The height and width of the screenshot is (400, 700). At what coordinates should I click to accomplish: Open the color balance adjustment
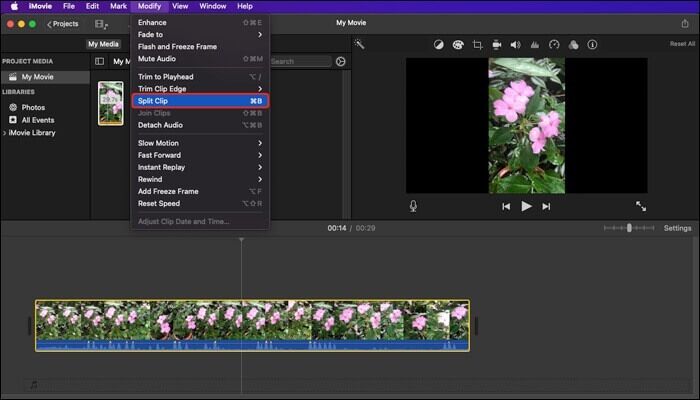pos(439,45)
